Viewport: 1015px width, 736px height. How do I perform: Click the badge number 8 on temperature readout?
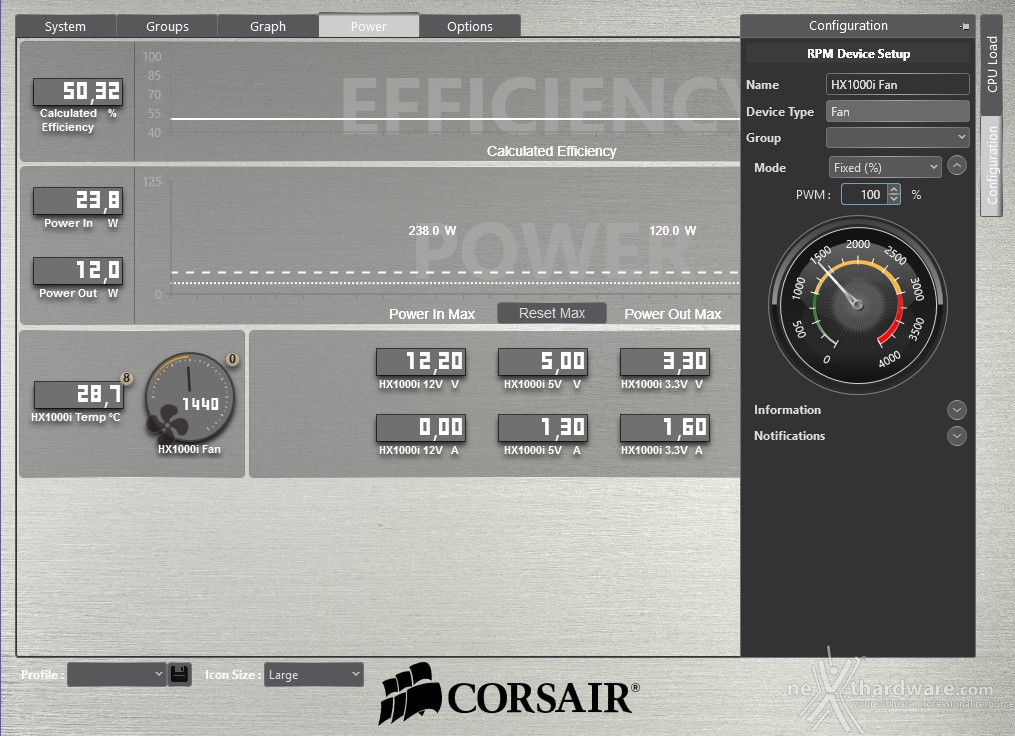coord(126,377)
